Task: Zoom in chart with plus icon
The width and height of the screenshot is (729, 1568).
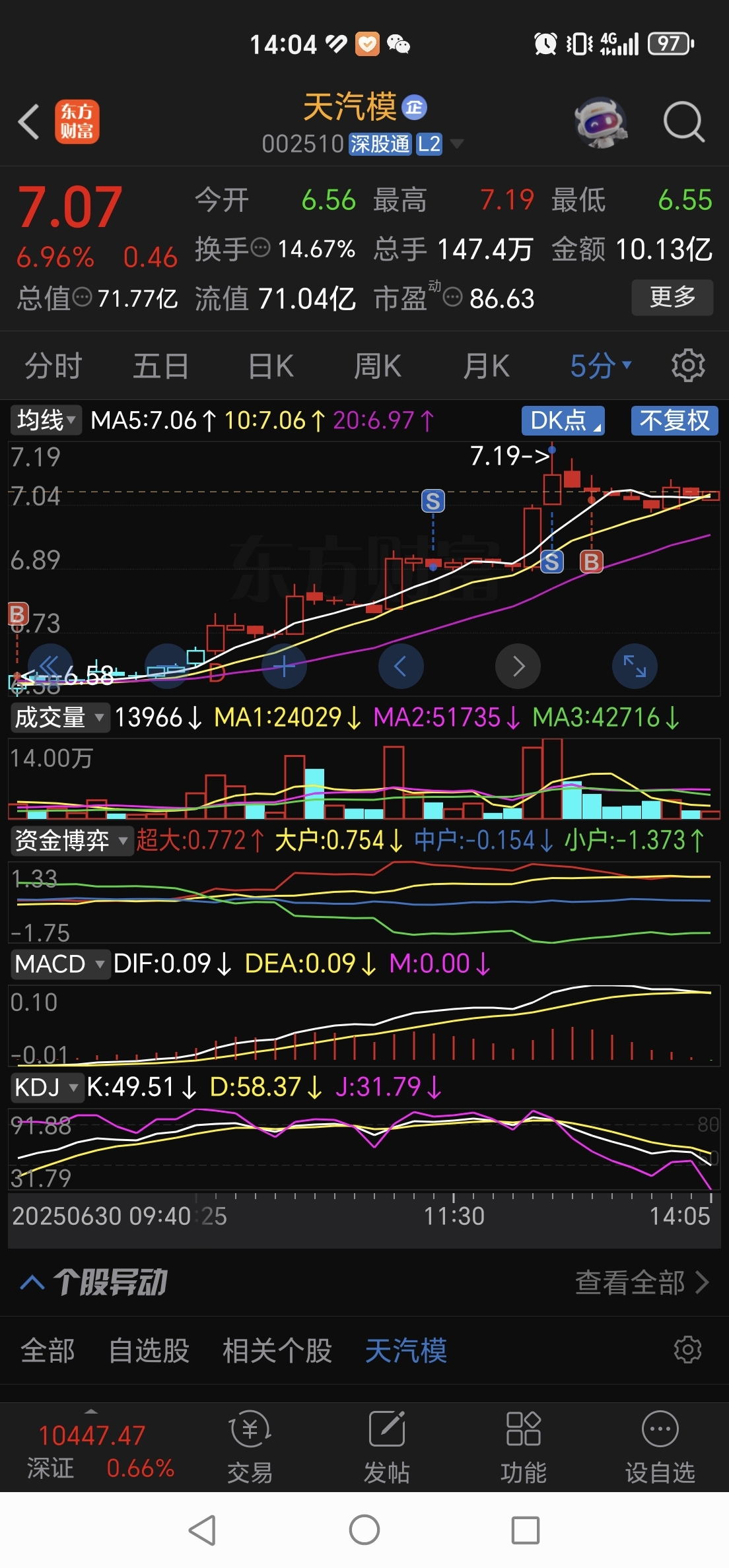Action: coord(285,666)
